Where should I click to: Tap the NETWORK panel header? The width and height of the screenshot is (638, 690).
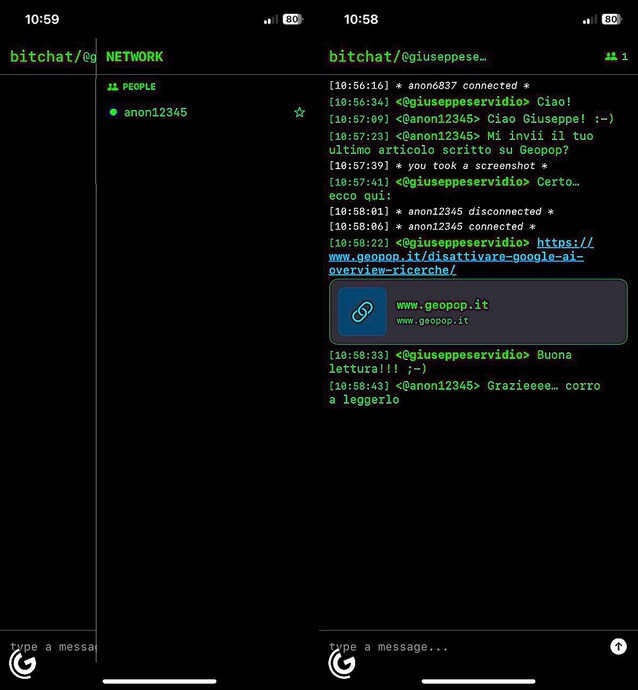click(134, 56)
